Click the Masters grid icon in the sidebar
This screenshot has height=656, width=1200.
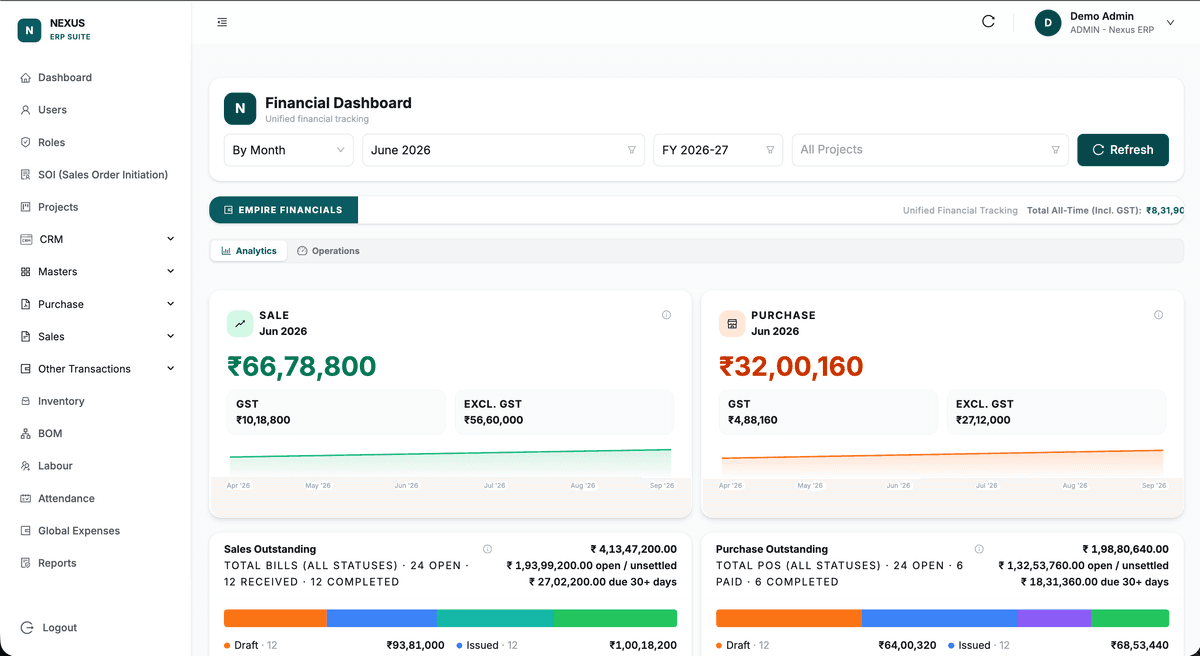pos(26,272)
